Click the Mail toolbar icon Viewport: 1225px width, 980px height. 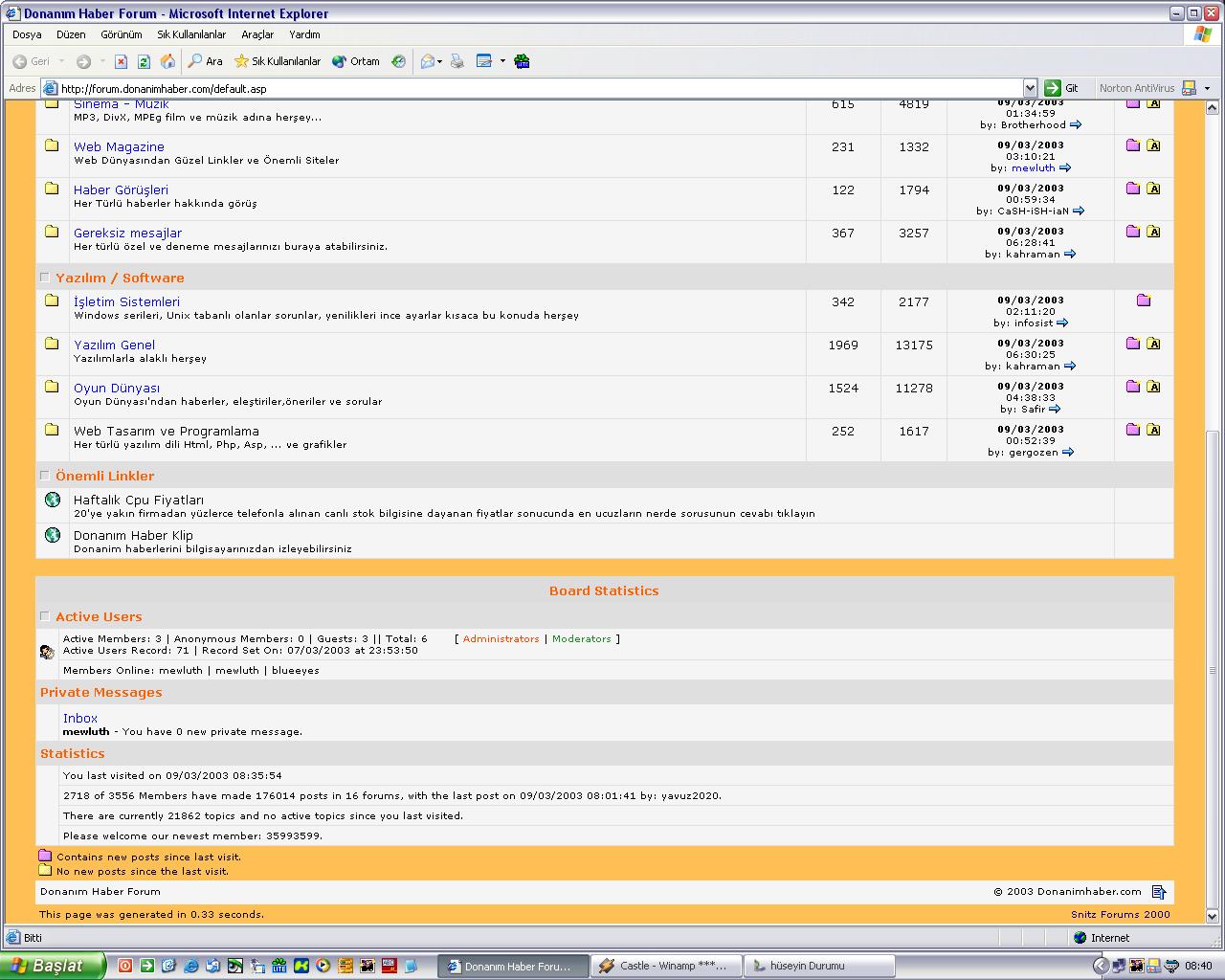point(428,61)
